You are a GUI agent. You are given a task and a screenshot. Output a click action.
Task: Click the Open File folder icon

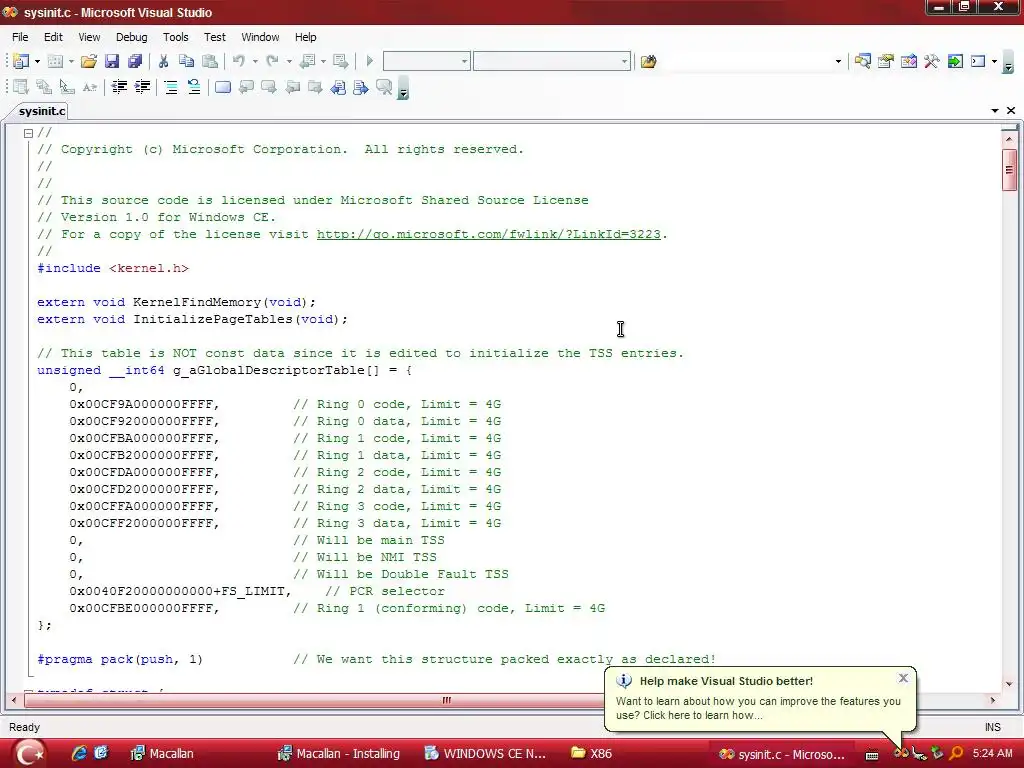point(89,61)
